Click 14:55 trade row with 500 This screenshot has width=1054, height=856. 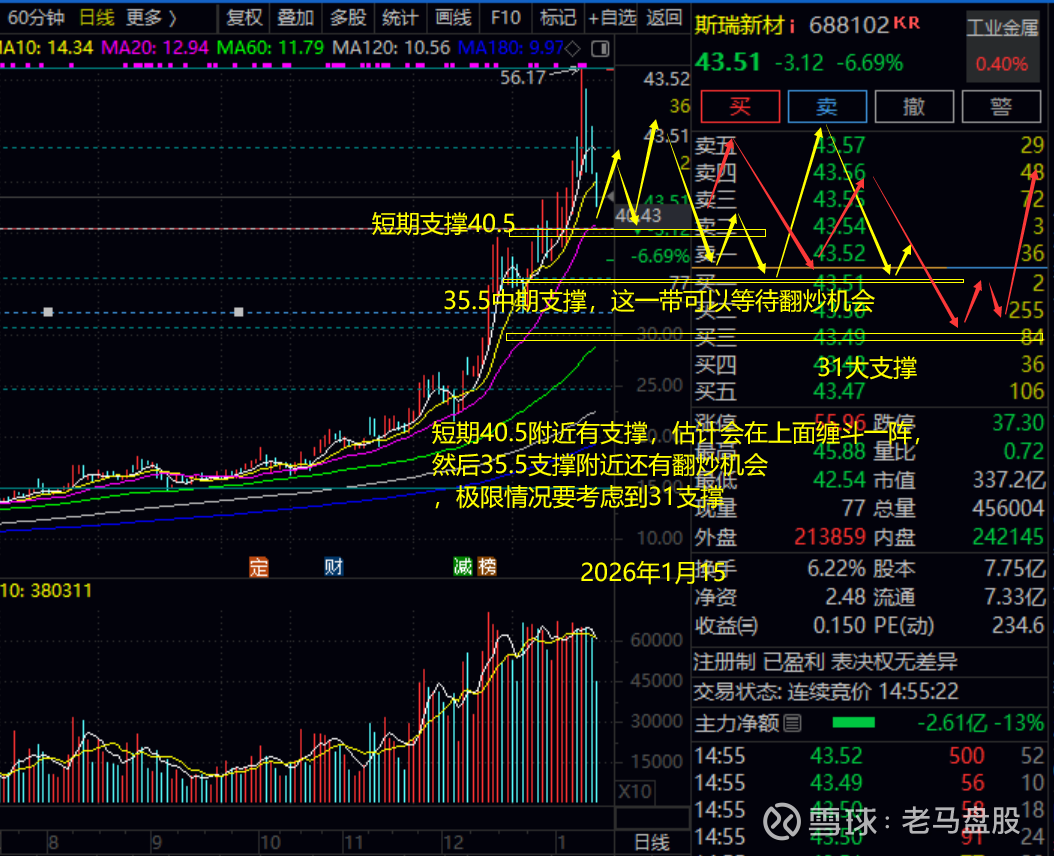(868, 756)
